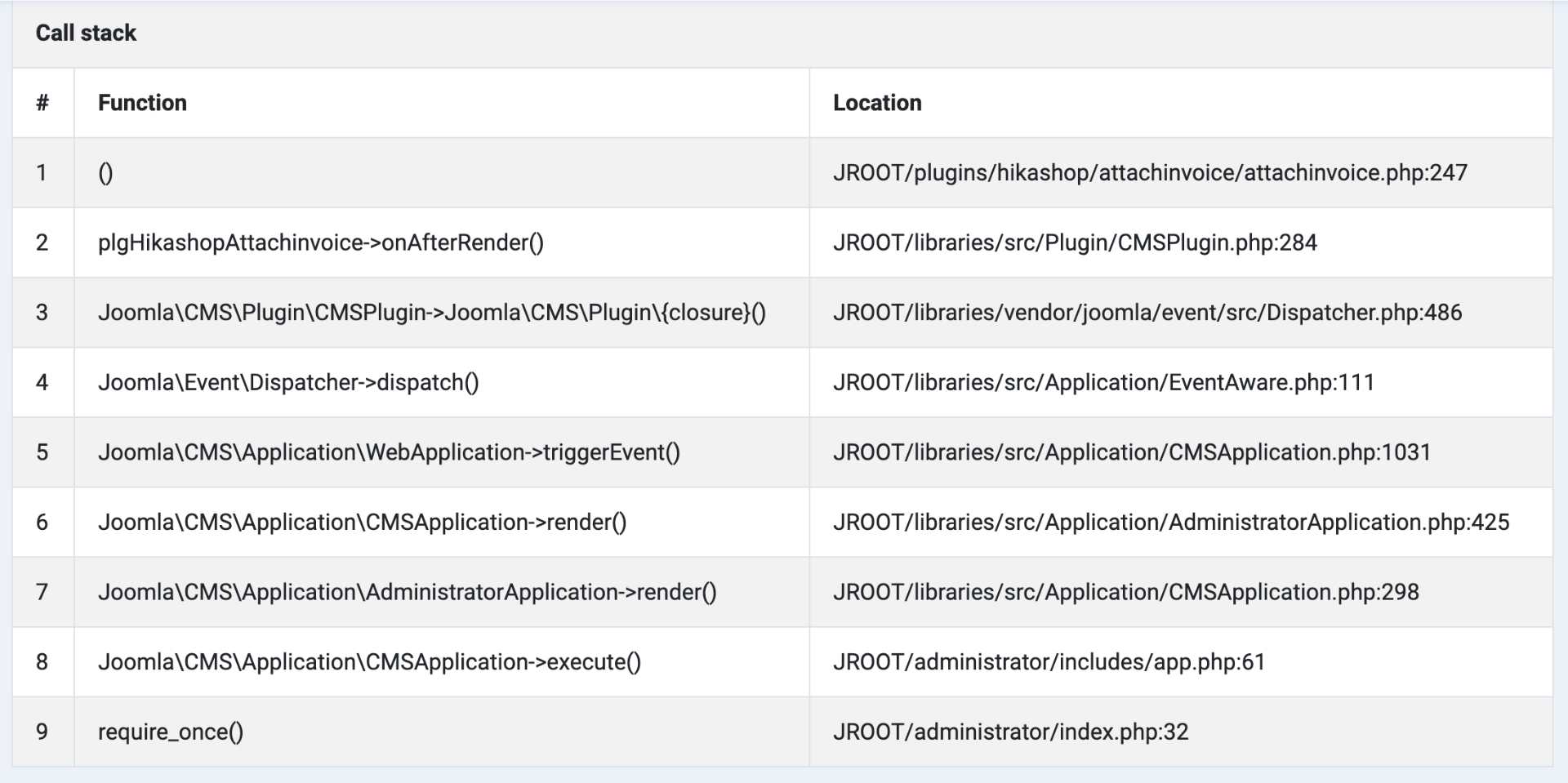Select the CMSApplication.php:298 location text
The height and width of the screenshot is (783, 1568).
click(x=1126, y=592)
